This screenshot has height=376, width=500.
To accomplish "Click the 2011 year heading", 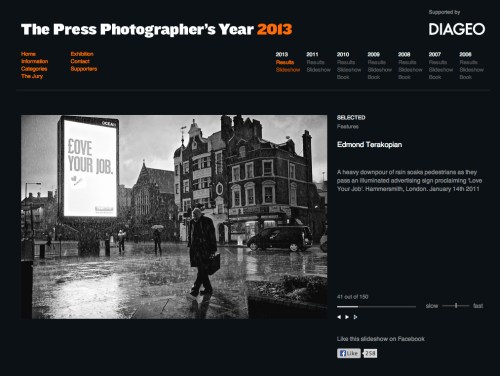I will (x=312, y=54).
